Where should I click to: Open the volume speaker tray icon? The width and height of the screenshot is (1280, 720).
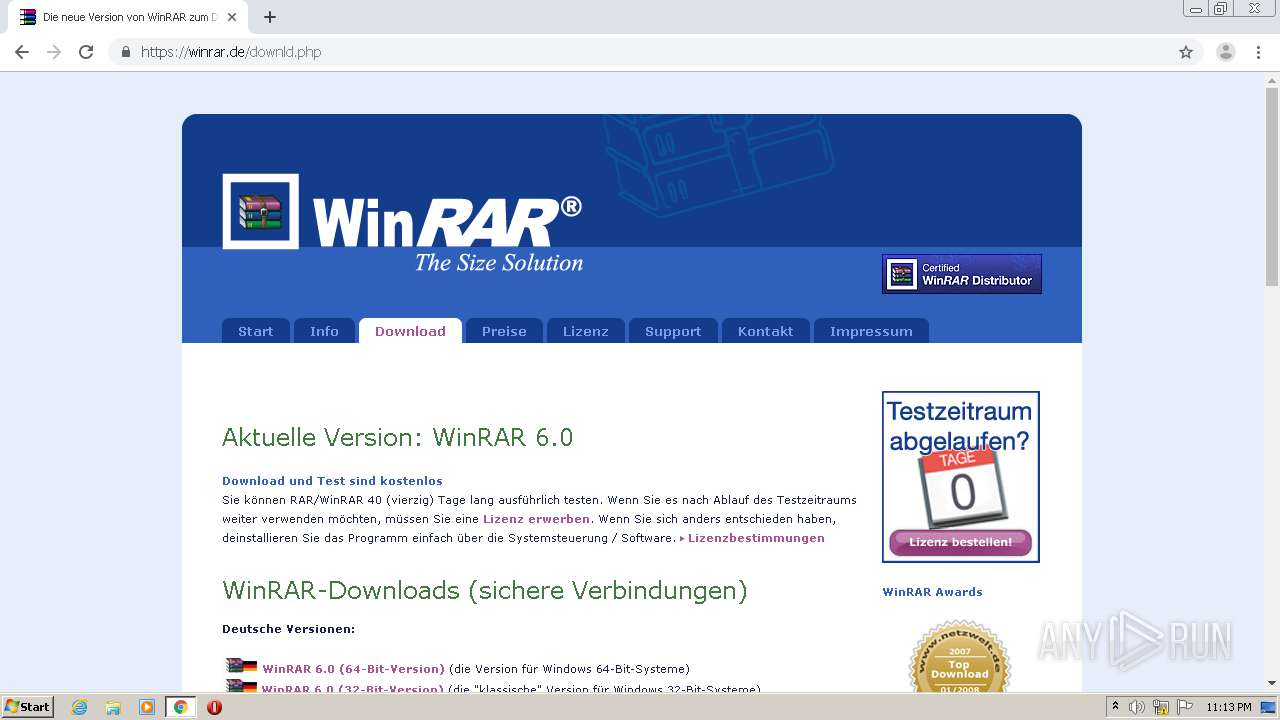1137,707
